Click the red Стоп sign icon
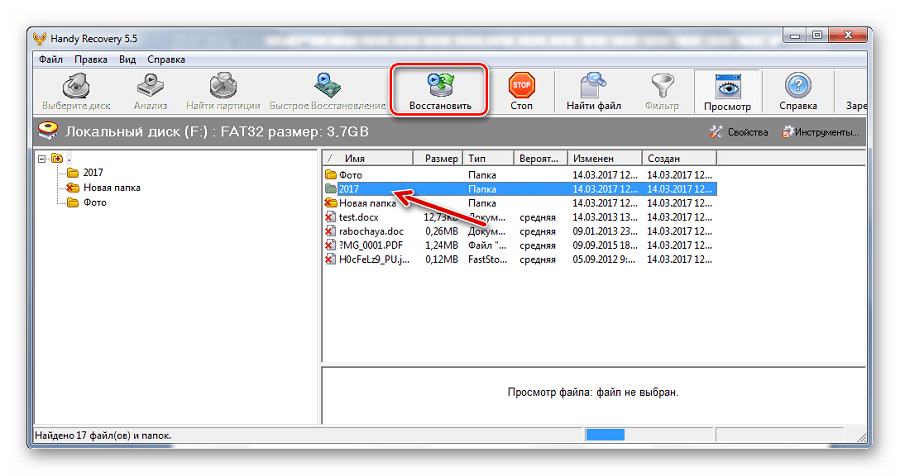This screenshot has width=900, height=476. click(521, 85)
